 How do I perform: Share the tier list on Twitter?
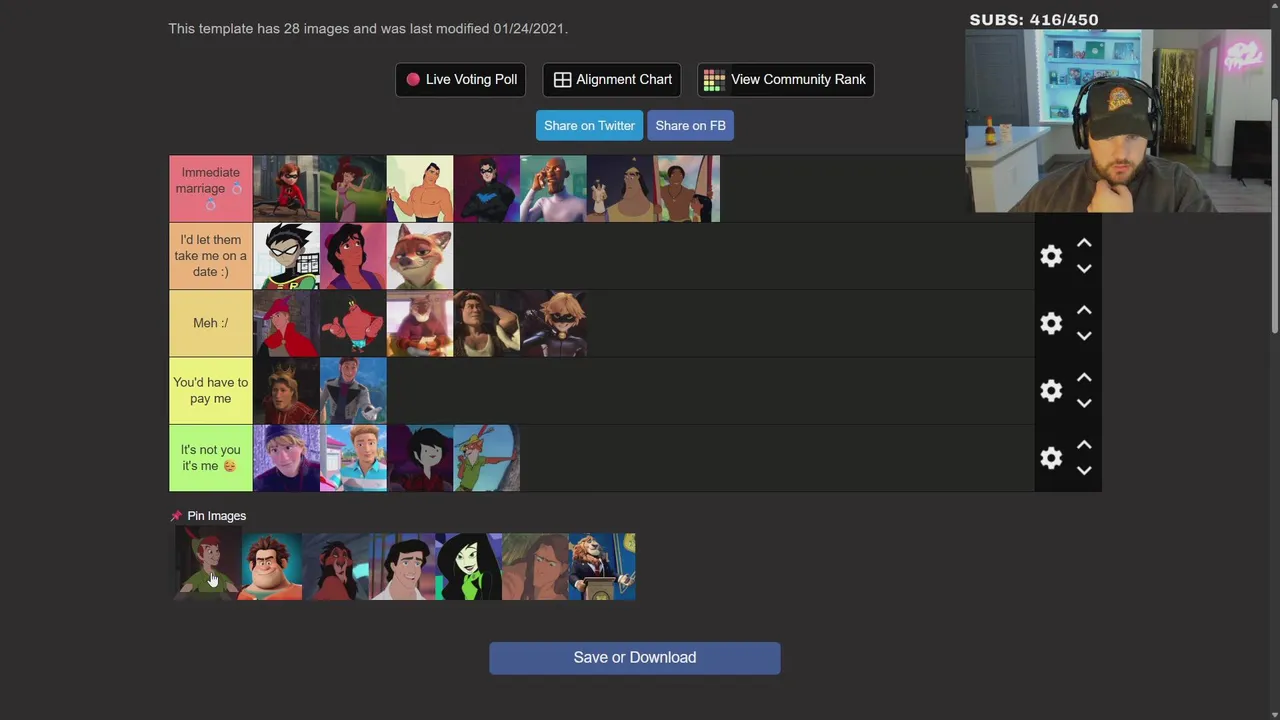tap(589, 126)
